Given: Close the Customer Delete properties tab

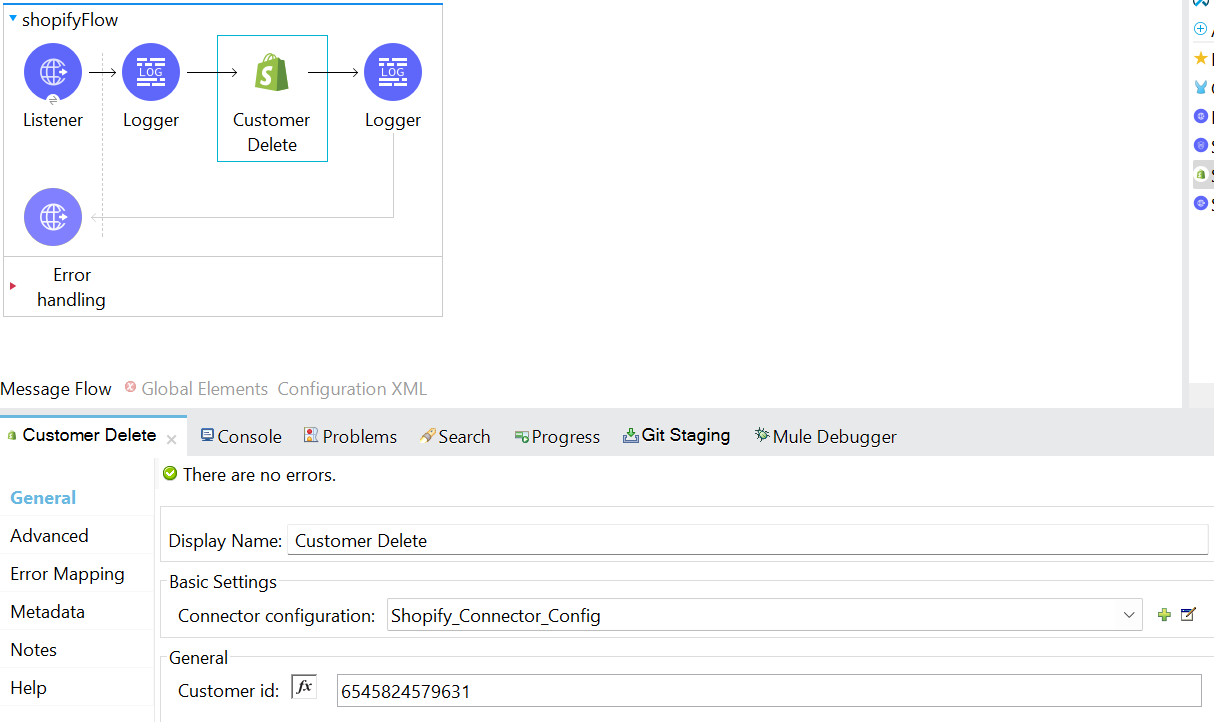Looking at the screenshot, I should coord(171,439).
